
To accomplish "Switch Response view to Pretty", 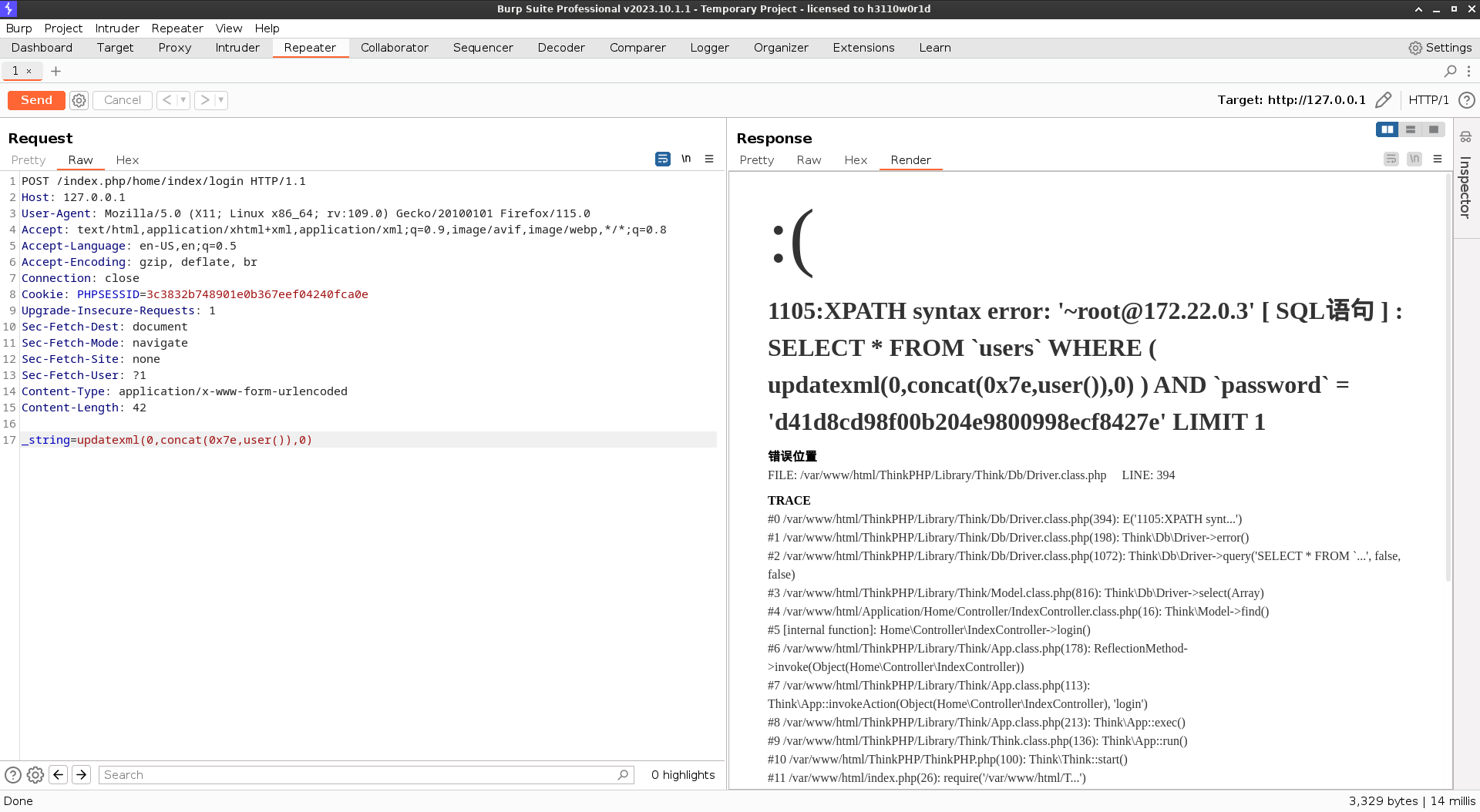I will coord(756,160).
